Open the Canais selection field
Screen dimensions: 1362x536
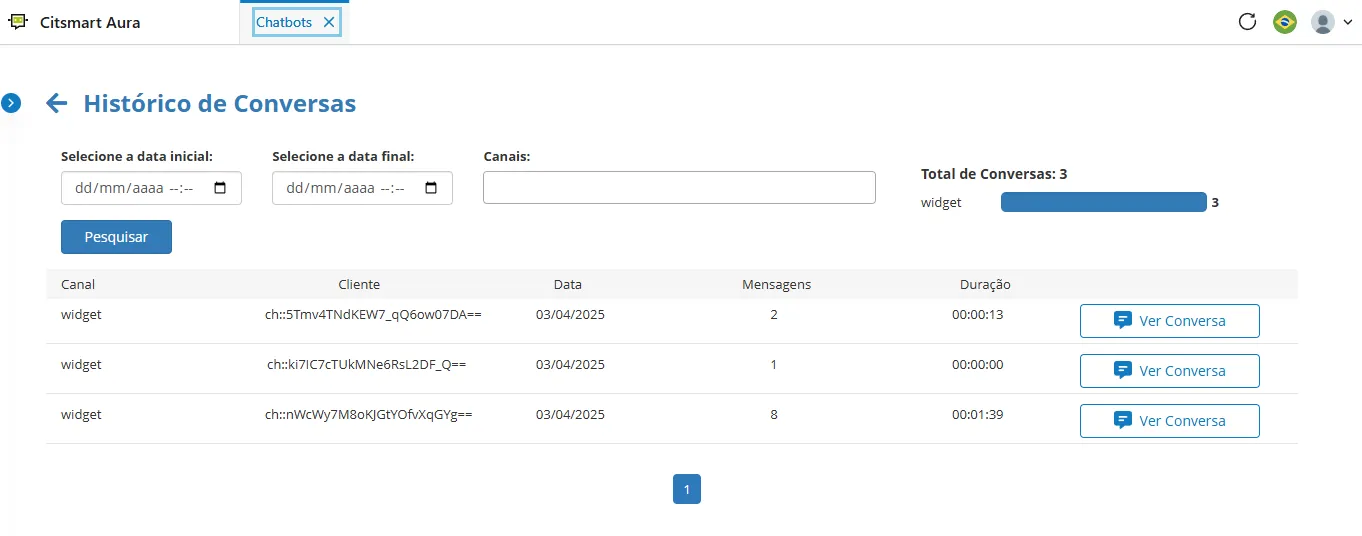(x=679, y=188)
